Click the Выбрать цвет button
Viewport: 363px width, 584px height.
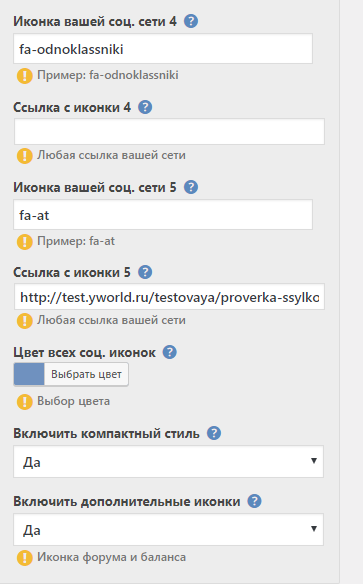click(x=86, y=374)
